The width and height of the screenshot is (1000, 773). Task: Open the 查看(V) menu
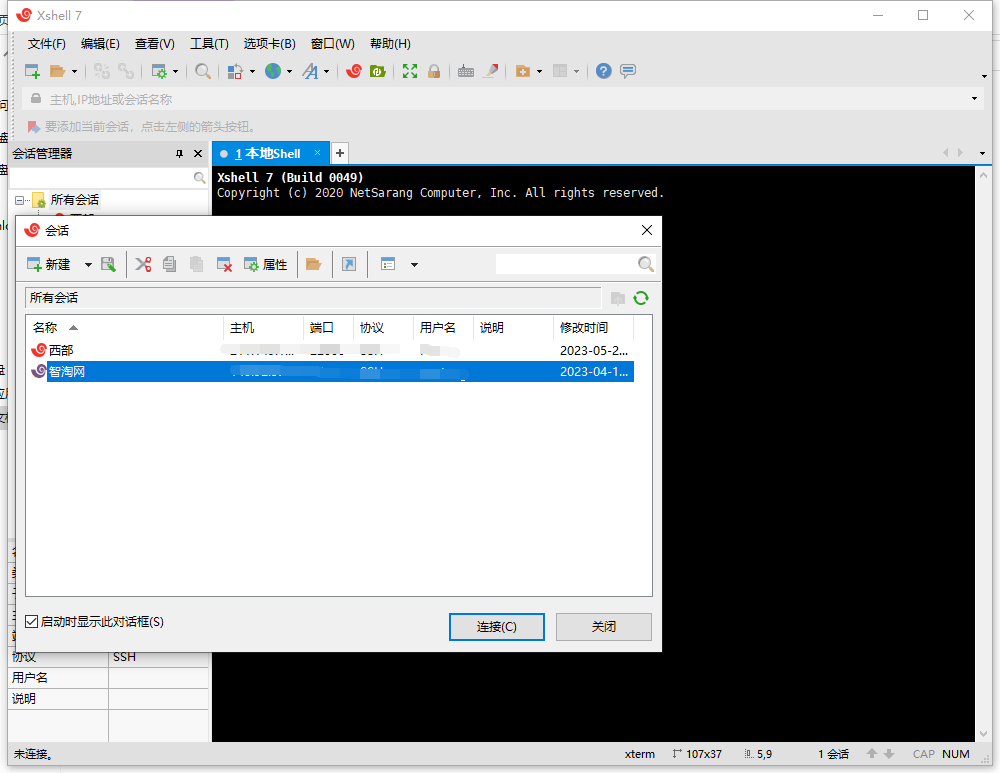pyautogui.click(x=154, y=43)
